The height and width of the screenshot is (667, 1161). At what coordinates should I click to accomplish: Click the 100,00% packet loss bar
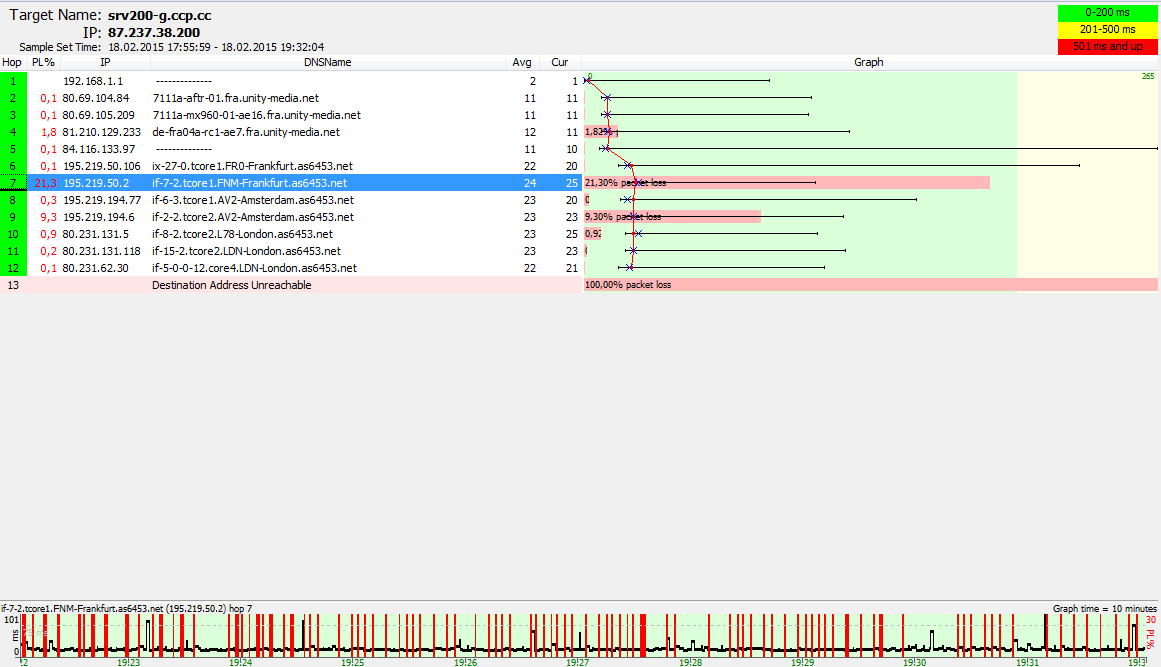[870, 285]
